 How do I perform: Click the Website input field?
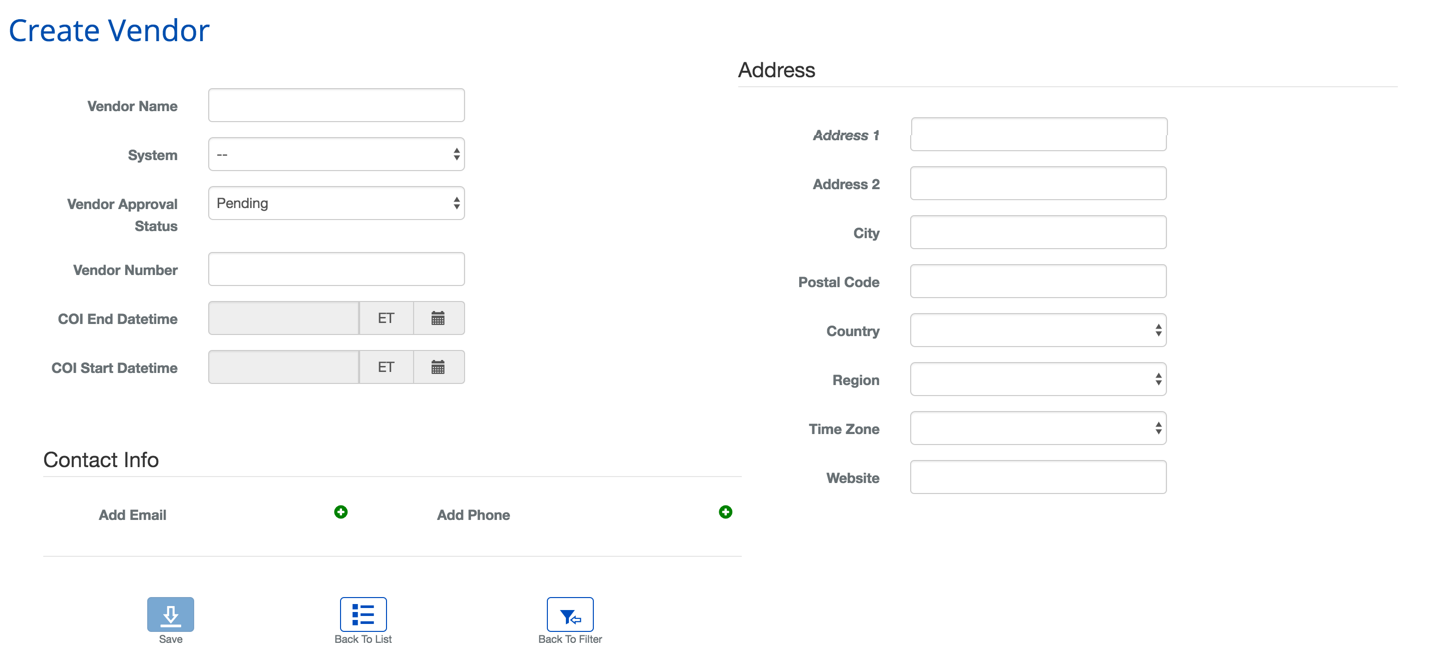pyautogui.click(x=1038, y=477)
